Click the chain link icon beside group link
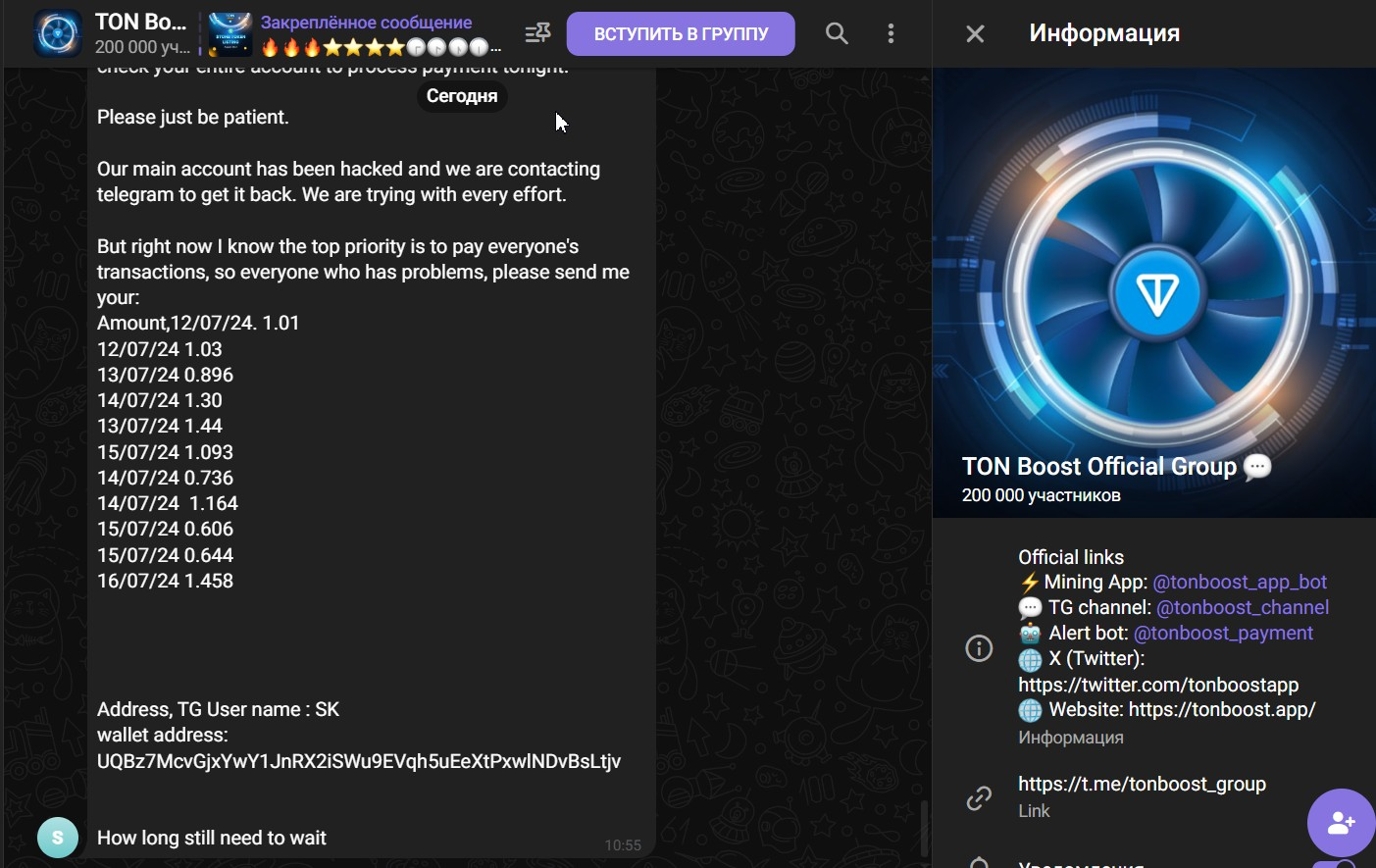Screen dimensions: 1376x868 [979, 798]
